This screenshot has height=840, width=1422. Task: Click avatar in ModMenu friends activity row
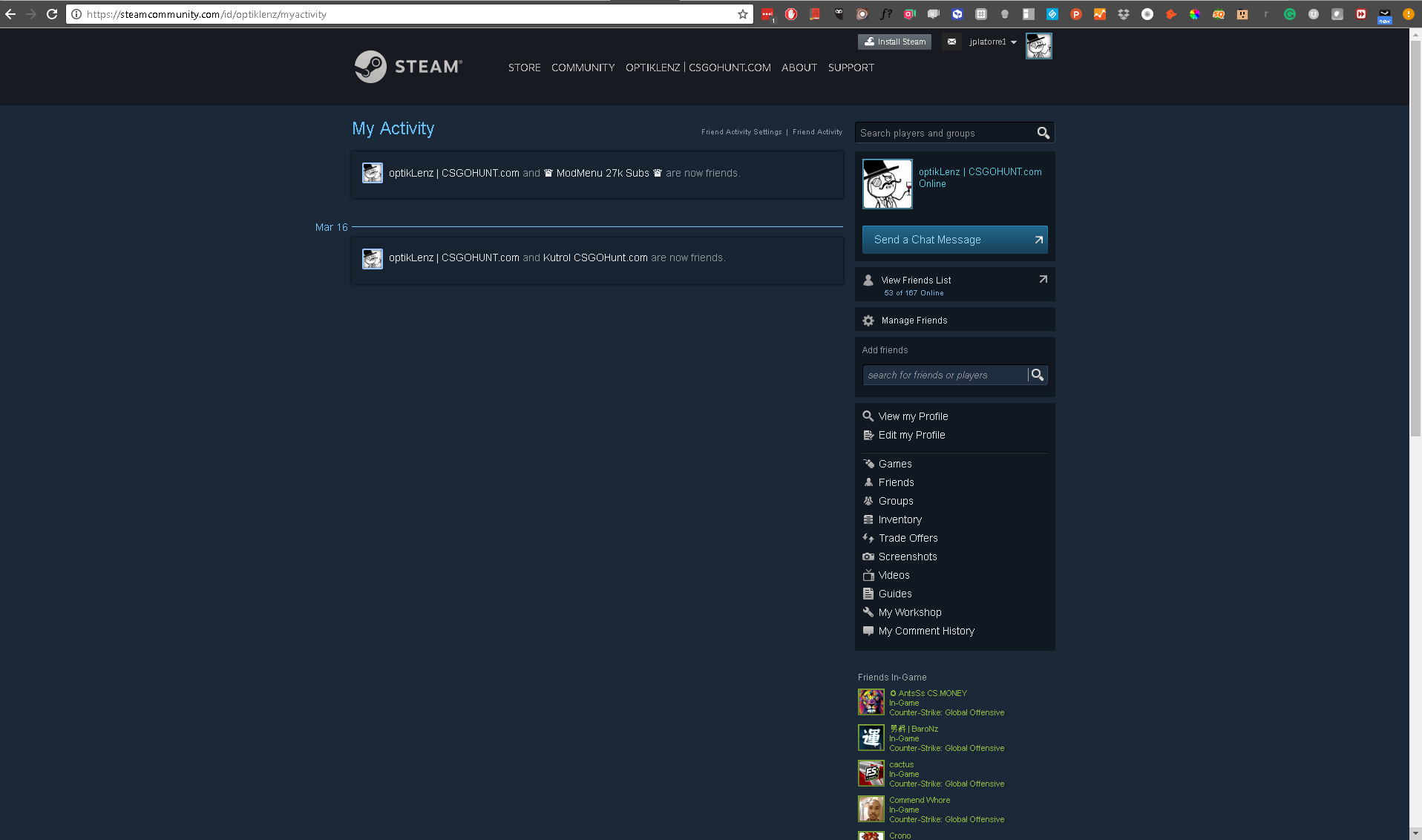click(373, 173)
